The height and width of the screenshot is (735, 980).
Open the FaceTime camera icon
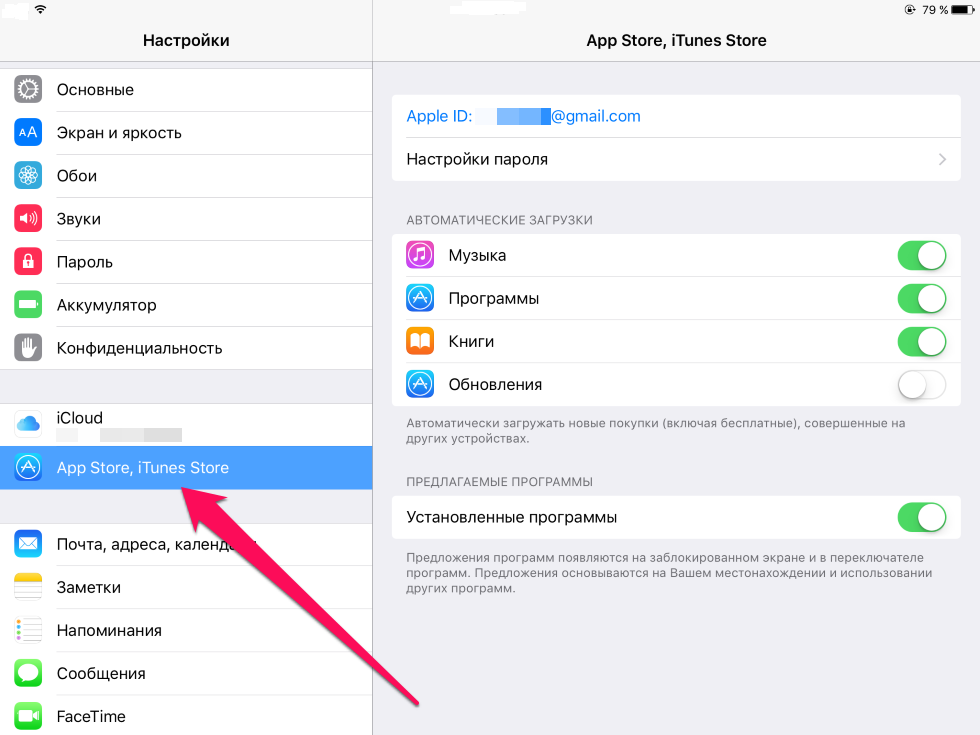pos(28,716)
